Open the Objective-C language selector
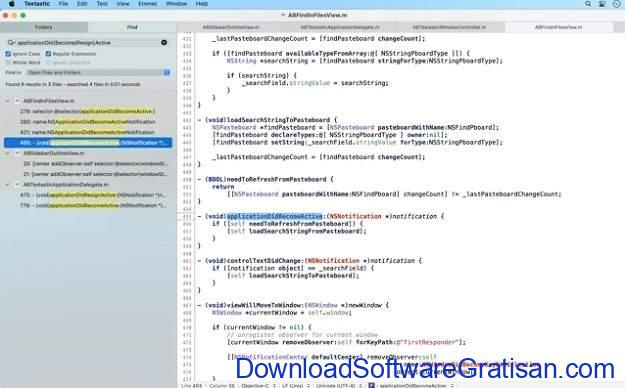This screenshot has width=625, height=388. pos(256,386)
